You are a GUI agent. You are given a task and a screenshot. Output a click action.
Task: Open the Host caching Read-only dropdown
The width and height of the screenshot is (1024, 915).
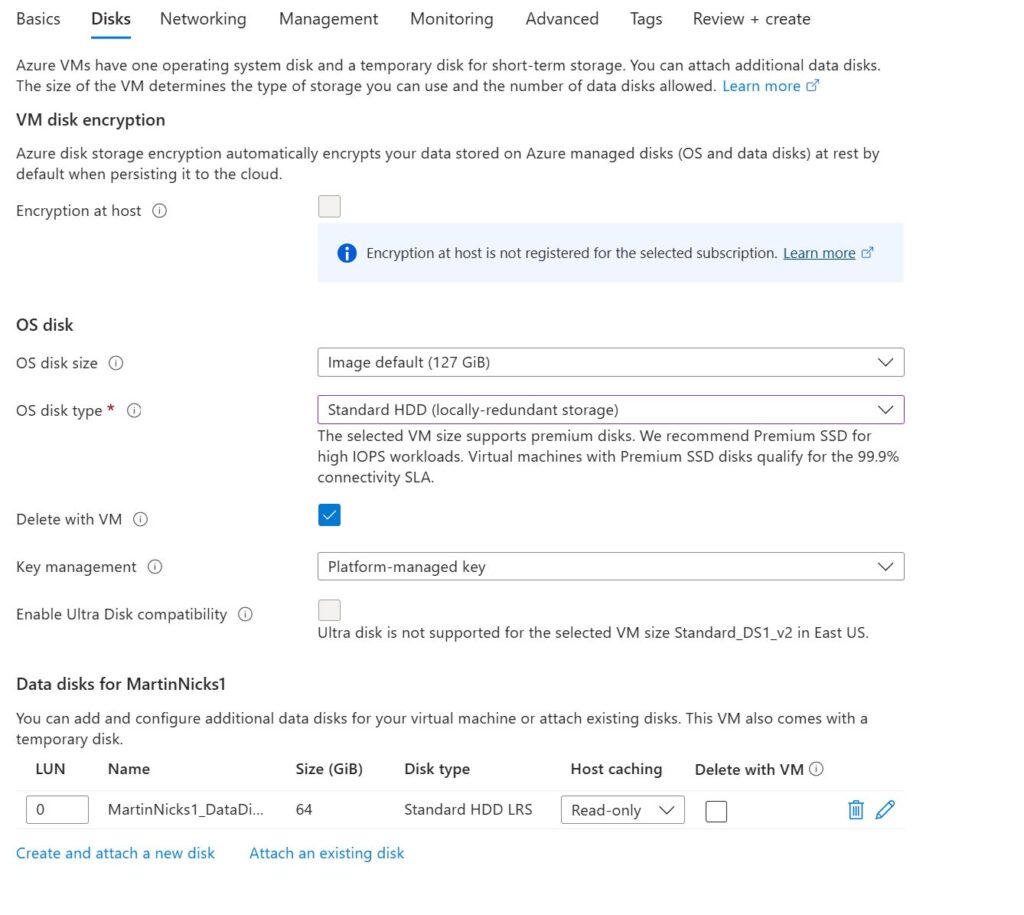(x=622, y=810)
